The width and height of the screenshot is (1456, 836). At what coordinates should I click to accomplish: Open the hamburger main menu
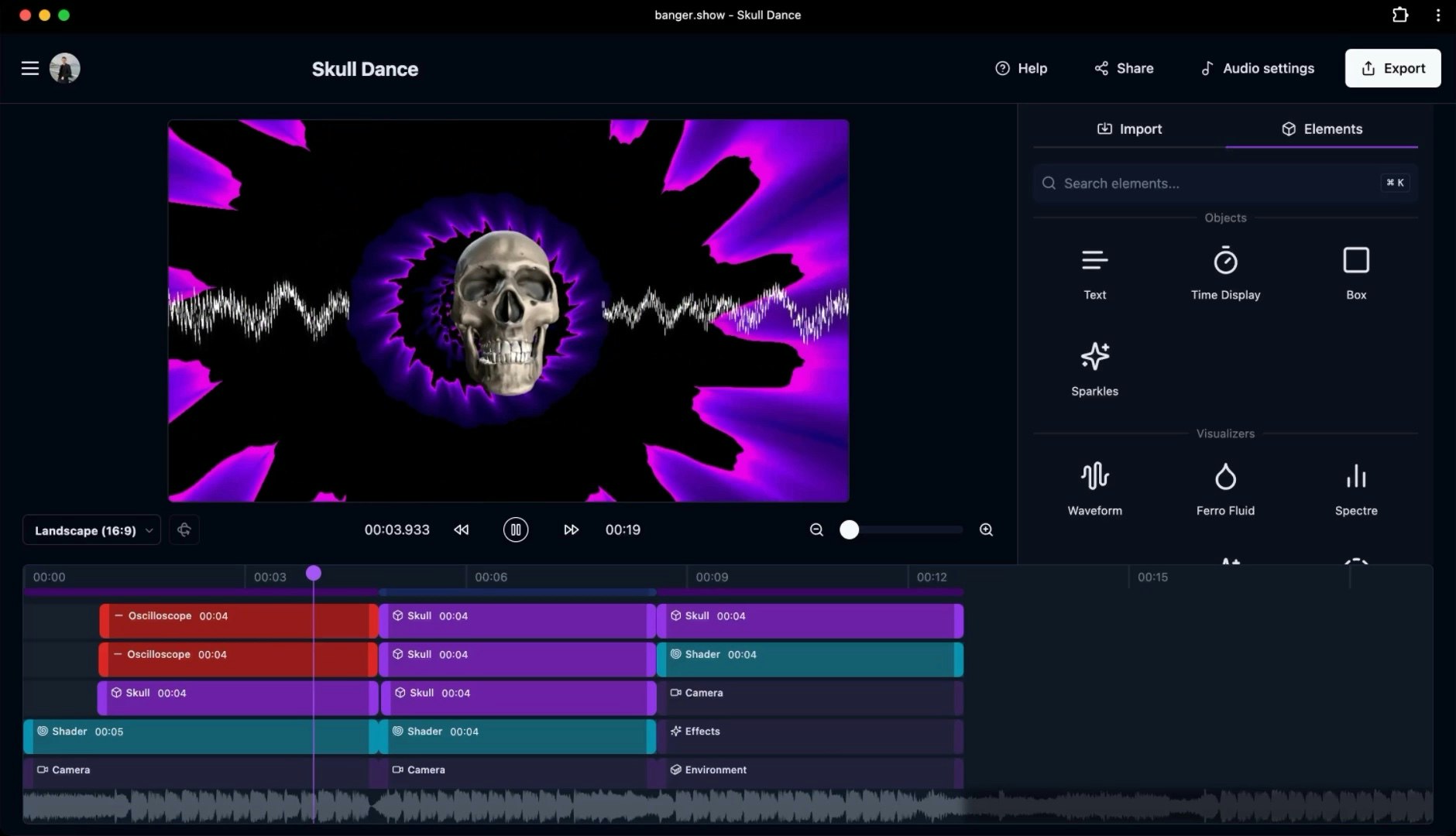(30, 69)
